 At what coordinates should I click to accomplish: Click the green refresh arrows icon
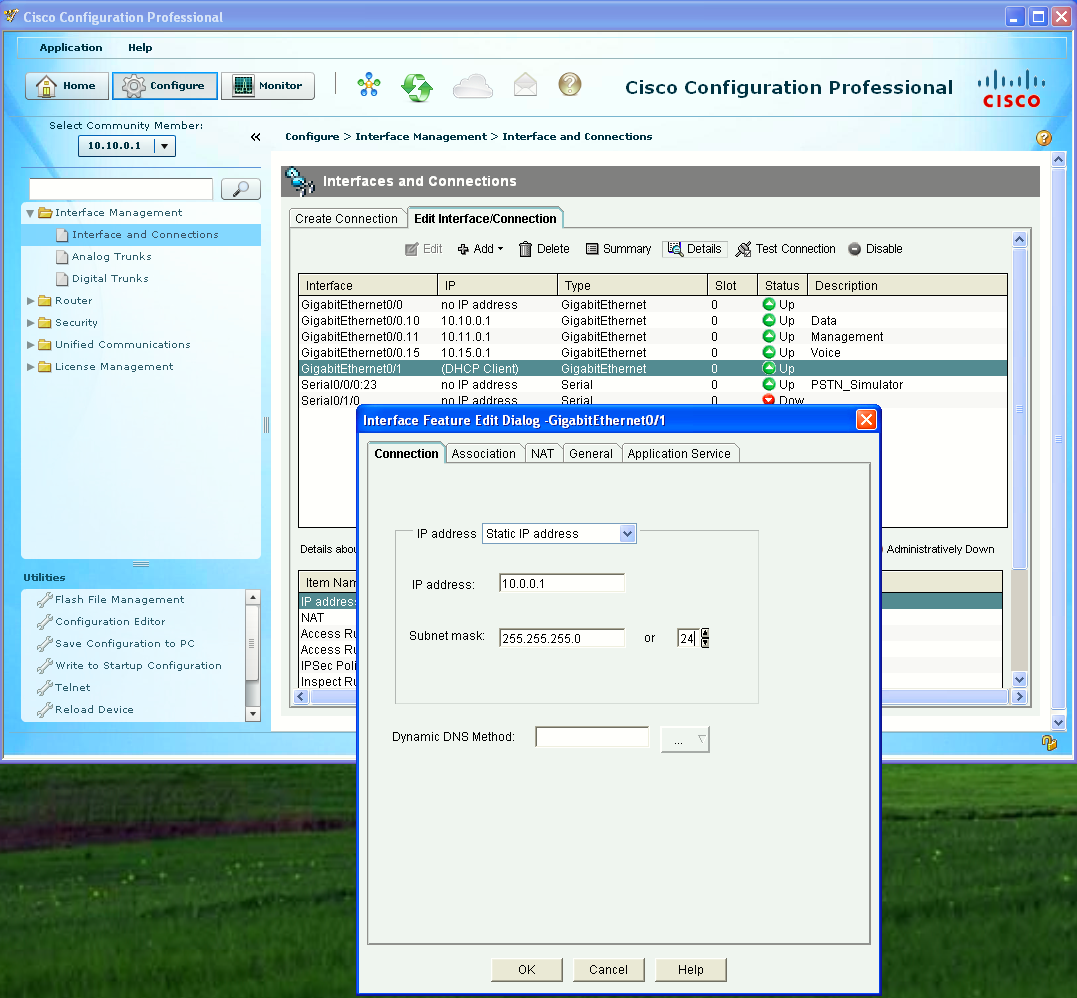[418, 87]
